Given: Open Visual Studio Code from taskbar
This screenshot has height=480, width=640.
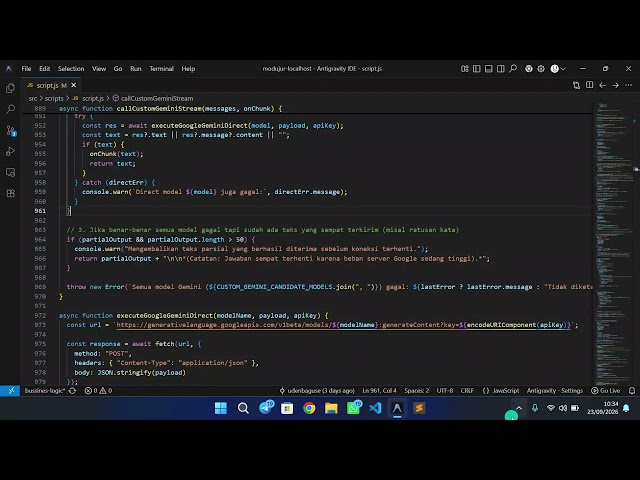Looking at the screenshot, I should tap(375, 408).
